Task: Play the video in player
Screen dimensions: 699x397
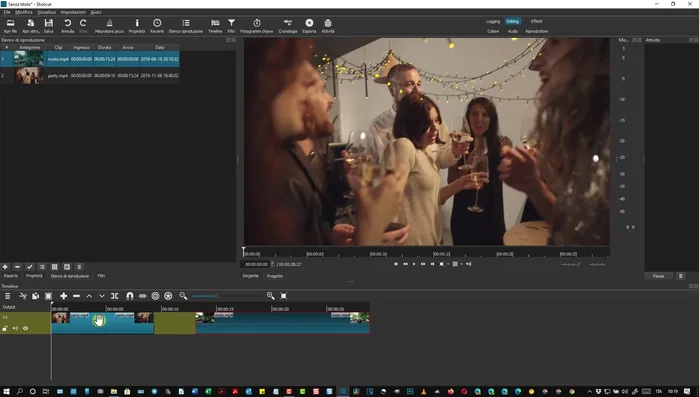Action: click(414, 264)
